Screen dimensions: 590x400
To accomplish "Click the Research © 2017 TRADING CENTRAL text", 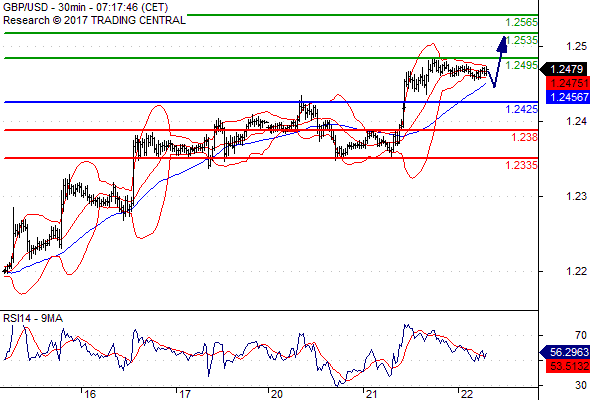I will (x=94, y=20).
